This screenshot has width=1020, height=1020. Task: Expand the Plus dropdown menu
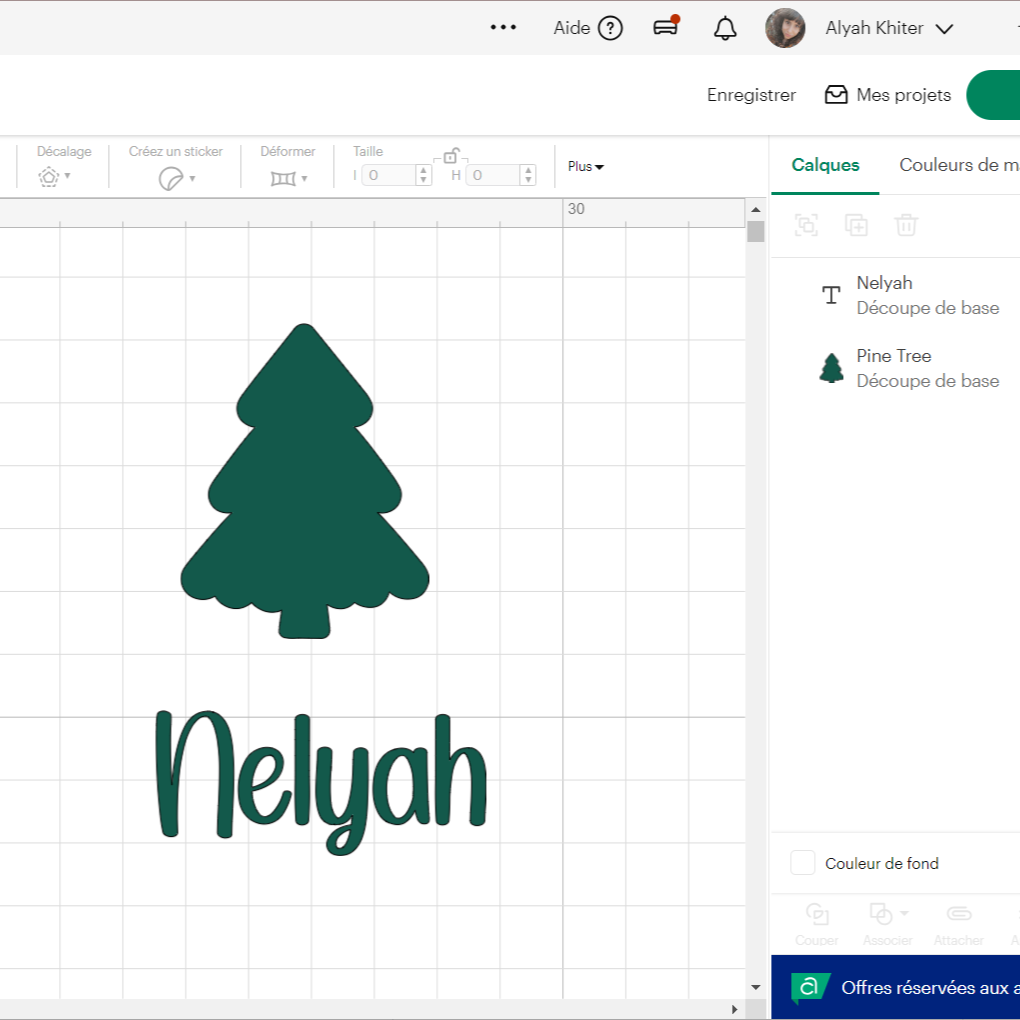pyautogui.click(x=586, y=166)
